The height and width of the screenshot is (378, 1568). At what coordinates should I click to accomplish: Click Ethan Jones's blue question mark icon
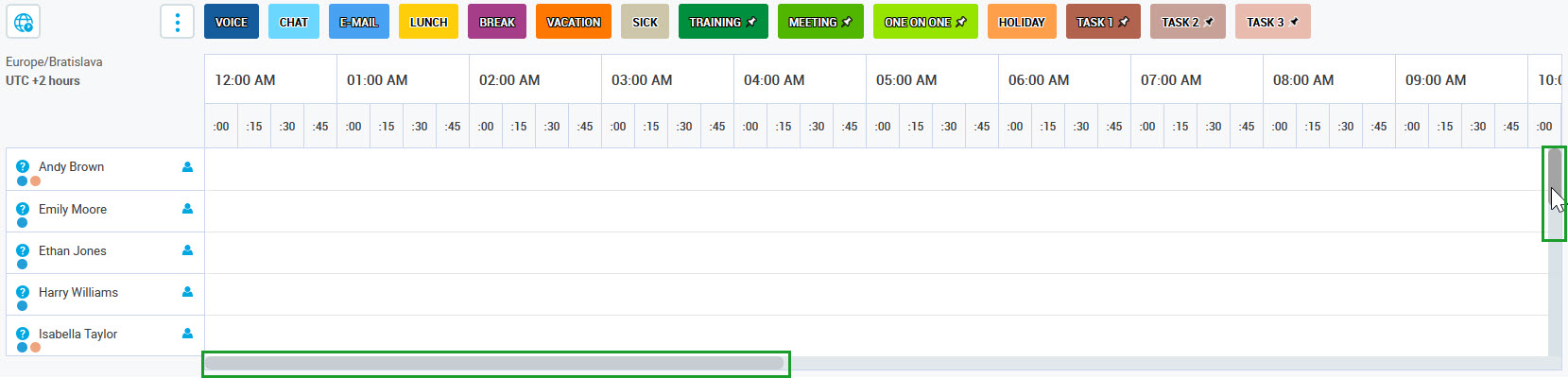coord(23,250)
